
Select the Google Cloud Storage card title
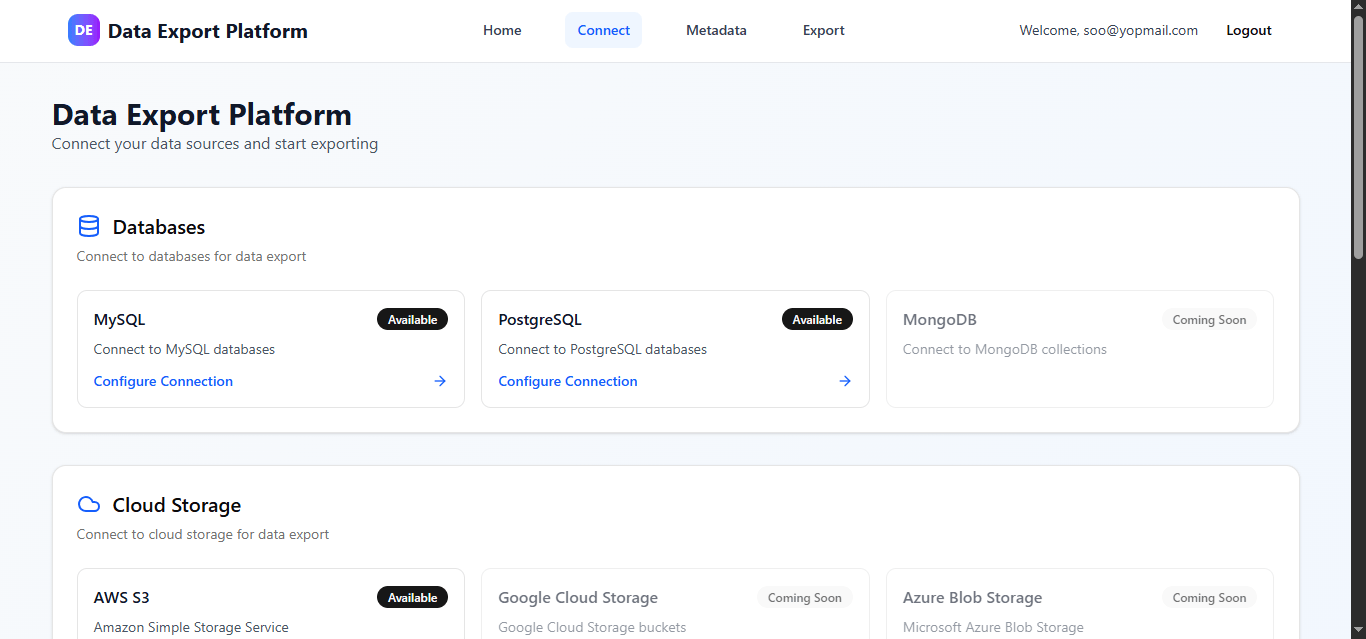(578, 598)
